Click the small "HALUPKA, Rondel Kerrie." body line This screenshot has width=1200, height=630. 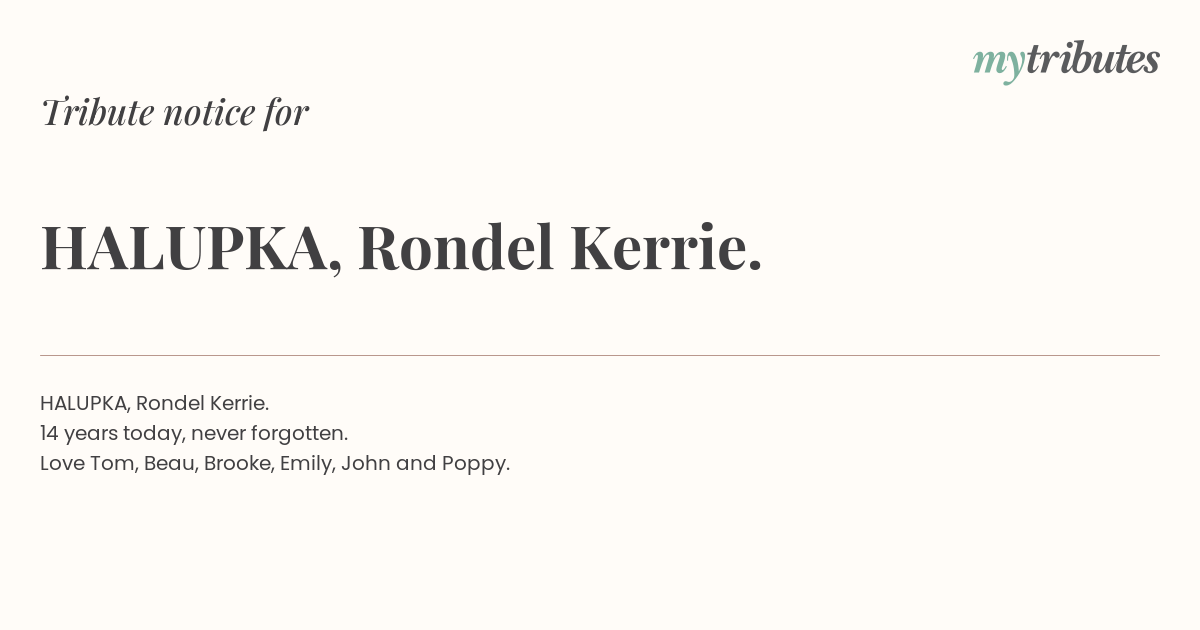point(155,403)
